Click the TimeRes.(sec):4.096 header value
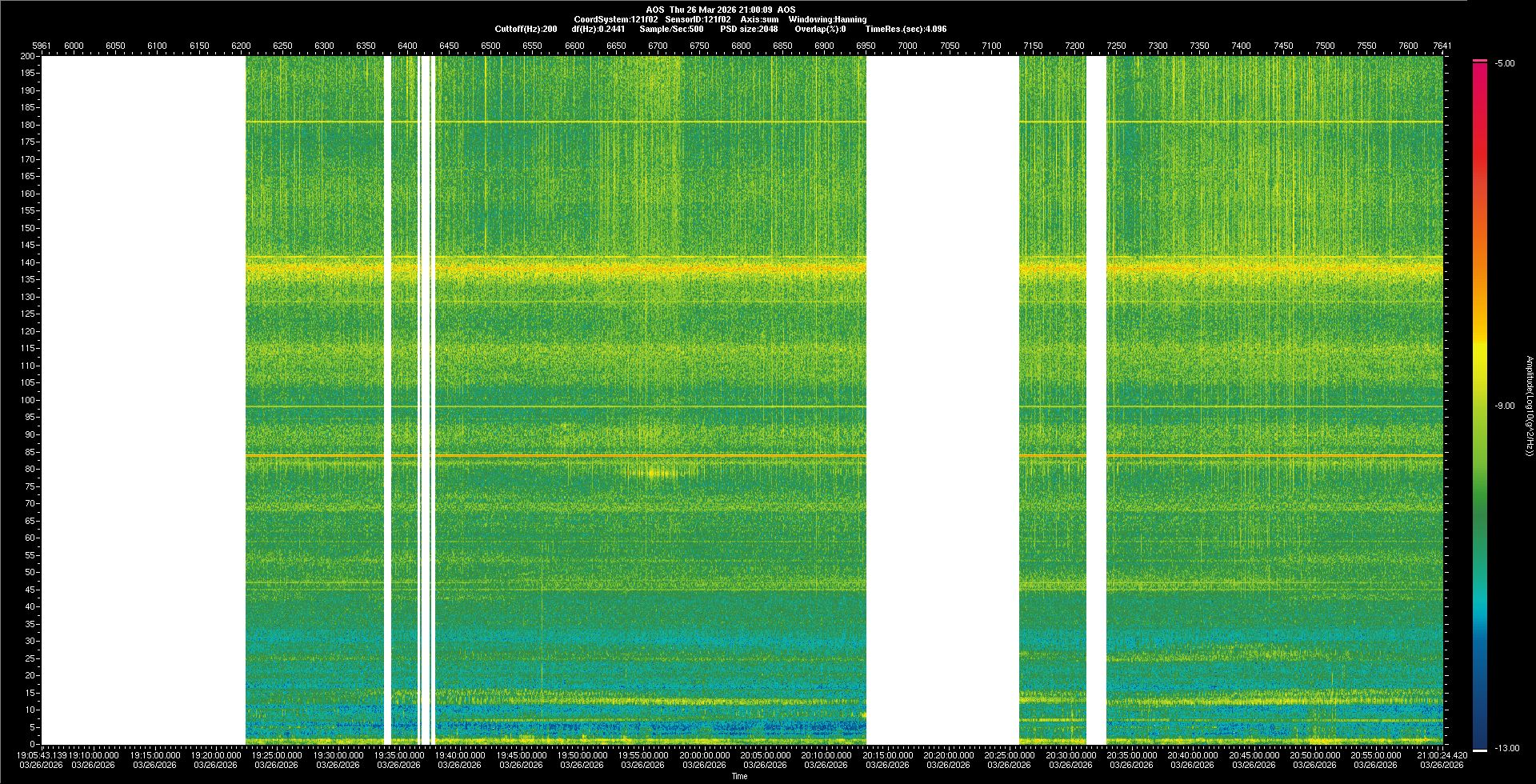 click(906, 29)
